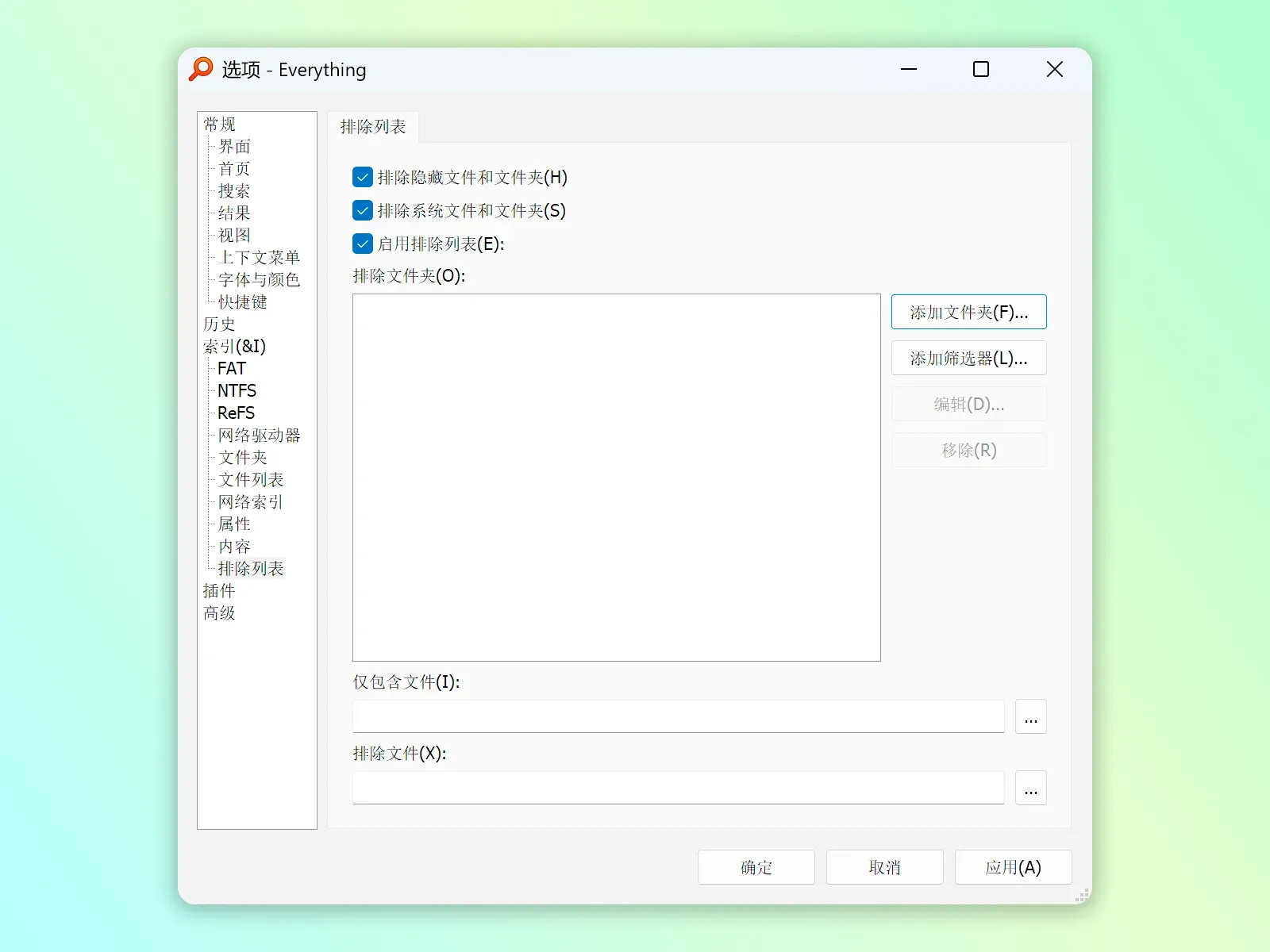Click the resize grip at dialog corner

(1082, 896)
